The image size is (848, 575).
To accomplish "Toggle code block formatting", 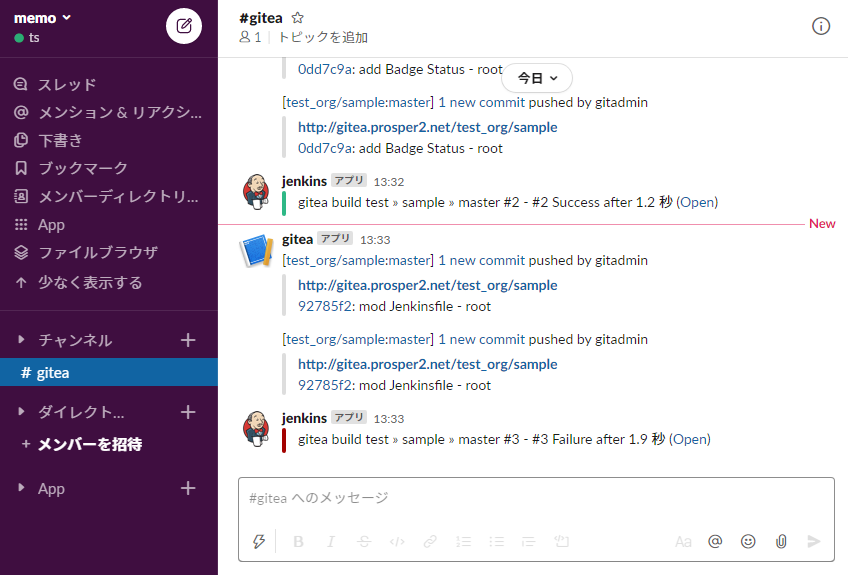I will pos(562,541).
